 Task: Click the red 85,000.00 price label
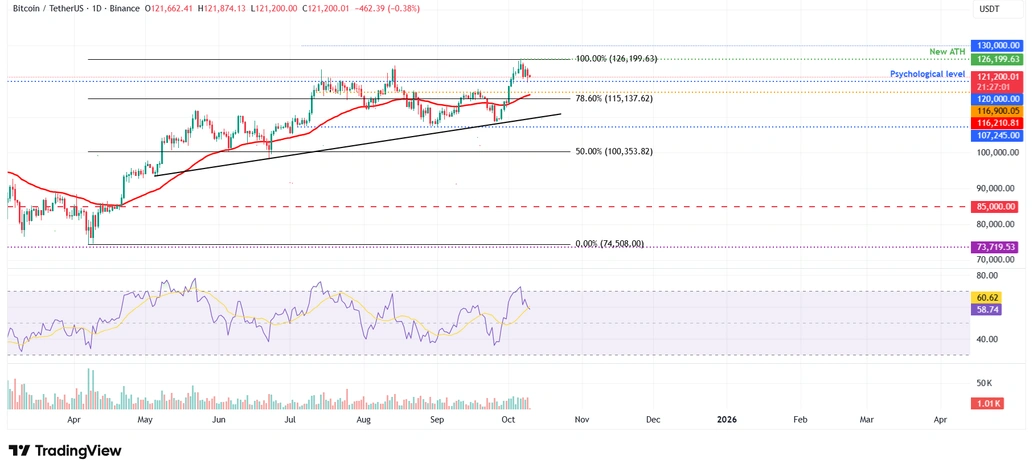point(999,207)
